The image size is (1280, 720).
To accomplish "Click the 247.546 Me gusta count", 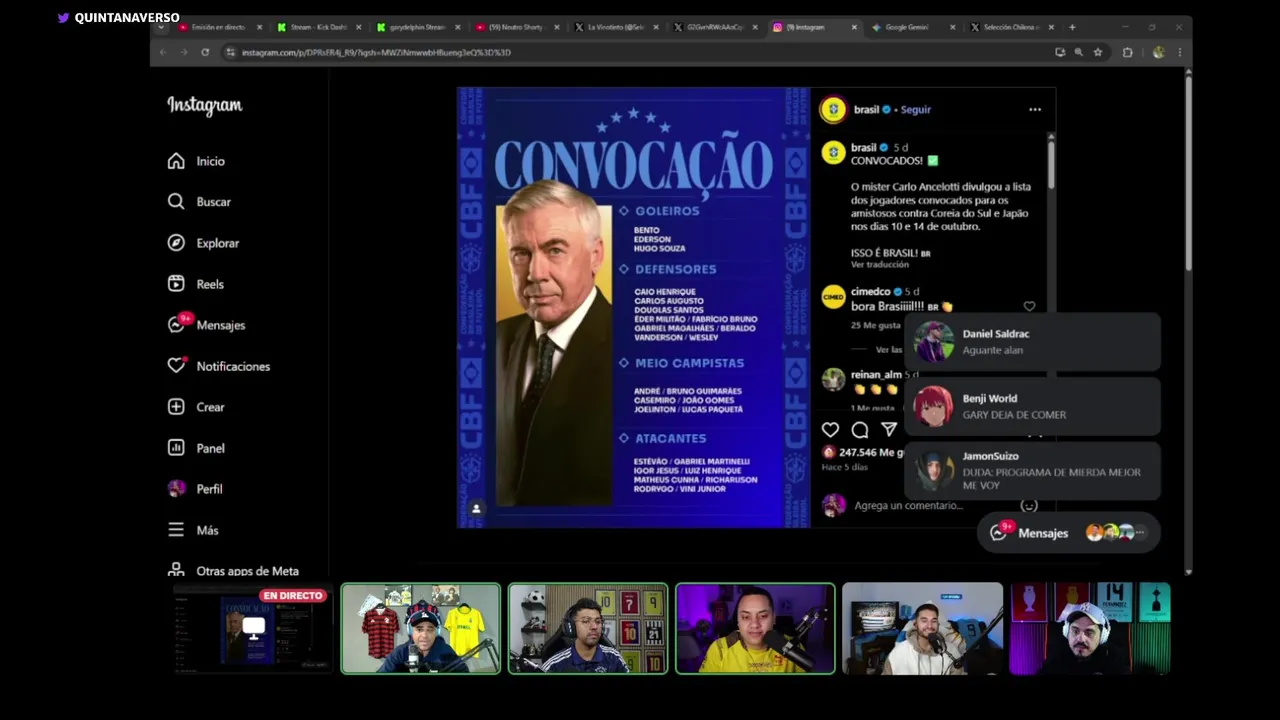I will 871,453.
